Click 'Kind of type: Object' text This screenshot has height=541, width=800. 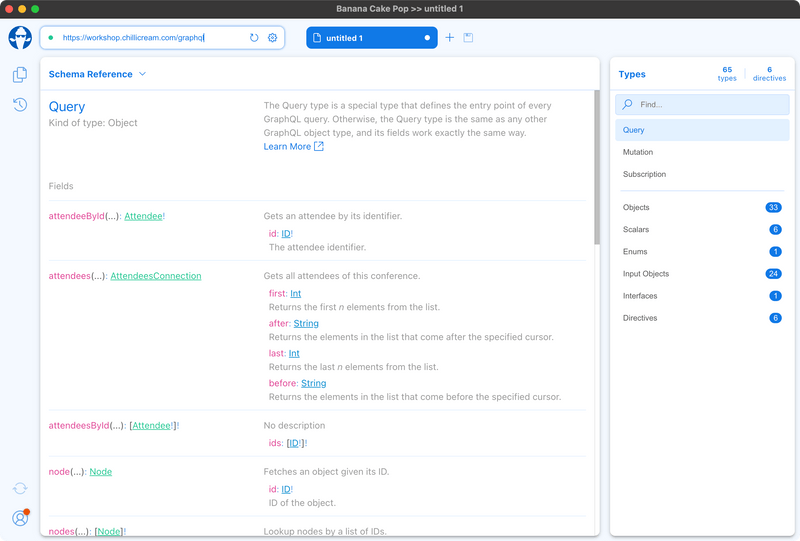pyautogui.click(x=93, y=123)
